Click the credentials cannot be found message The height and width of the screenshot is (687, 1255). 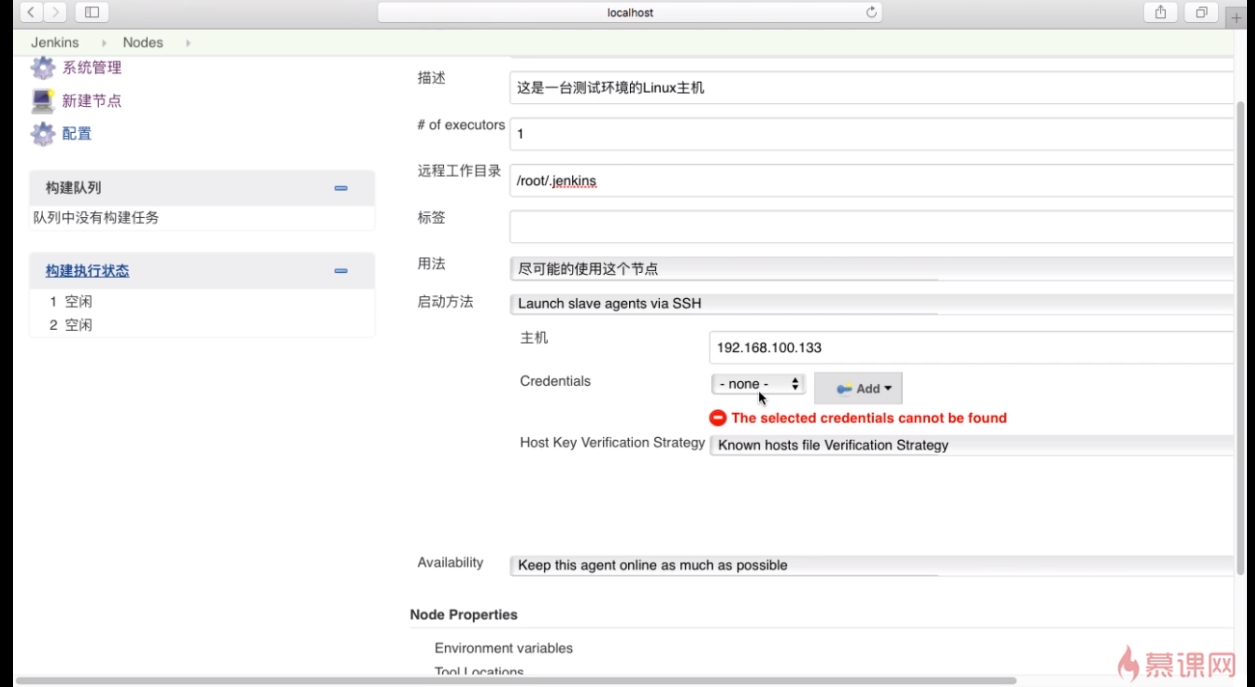point(869,418)
